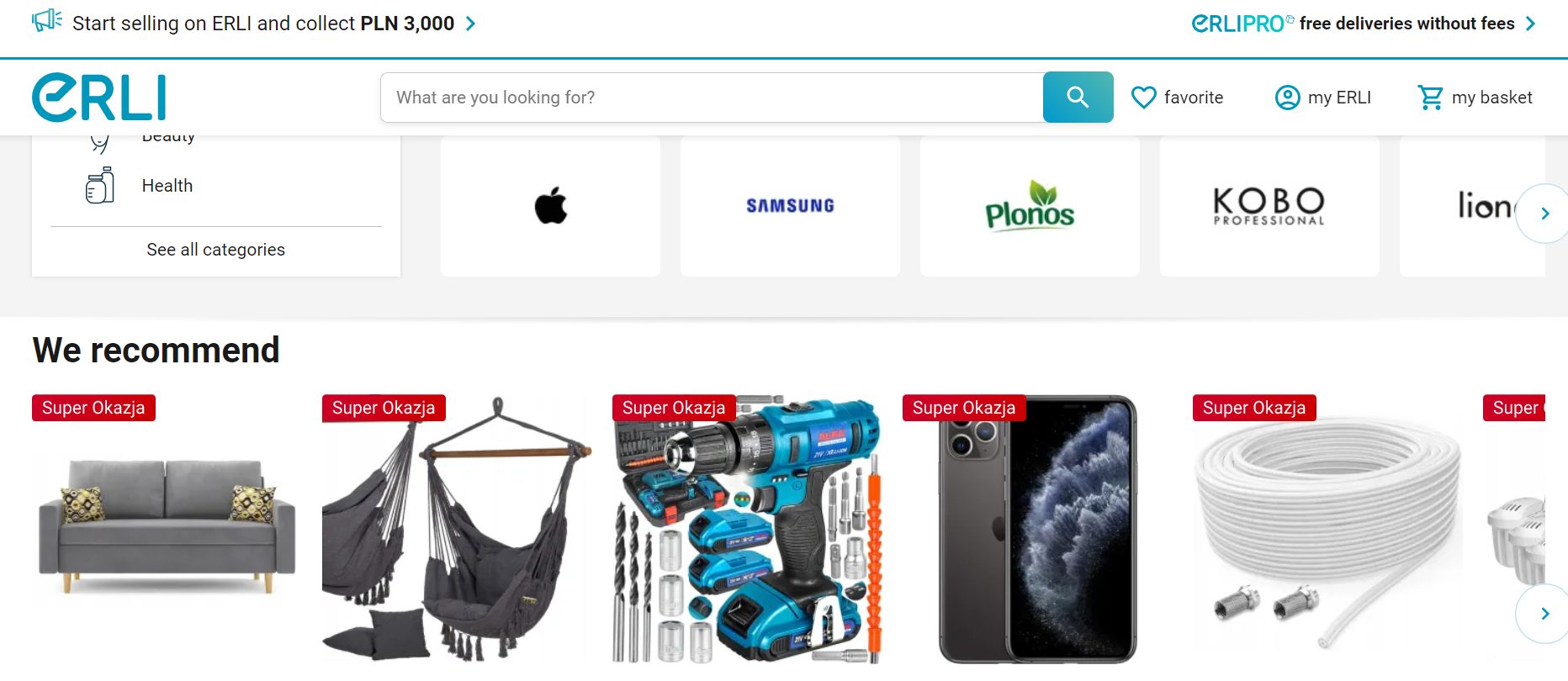Click the megaphone icon in top banner
Viewport: 1568px width, 681px height.
[47, 21]
